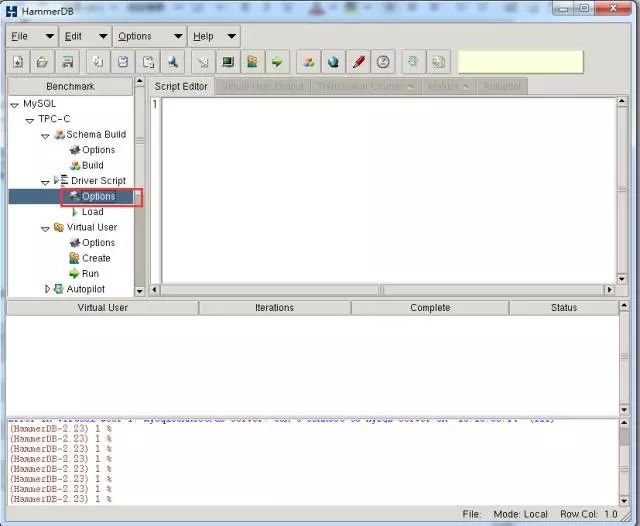This screenshot has width=640, height=526.
Task: Click the Complete column header
Action: click(x=430, y=308)
